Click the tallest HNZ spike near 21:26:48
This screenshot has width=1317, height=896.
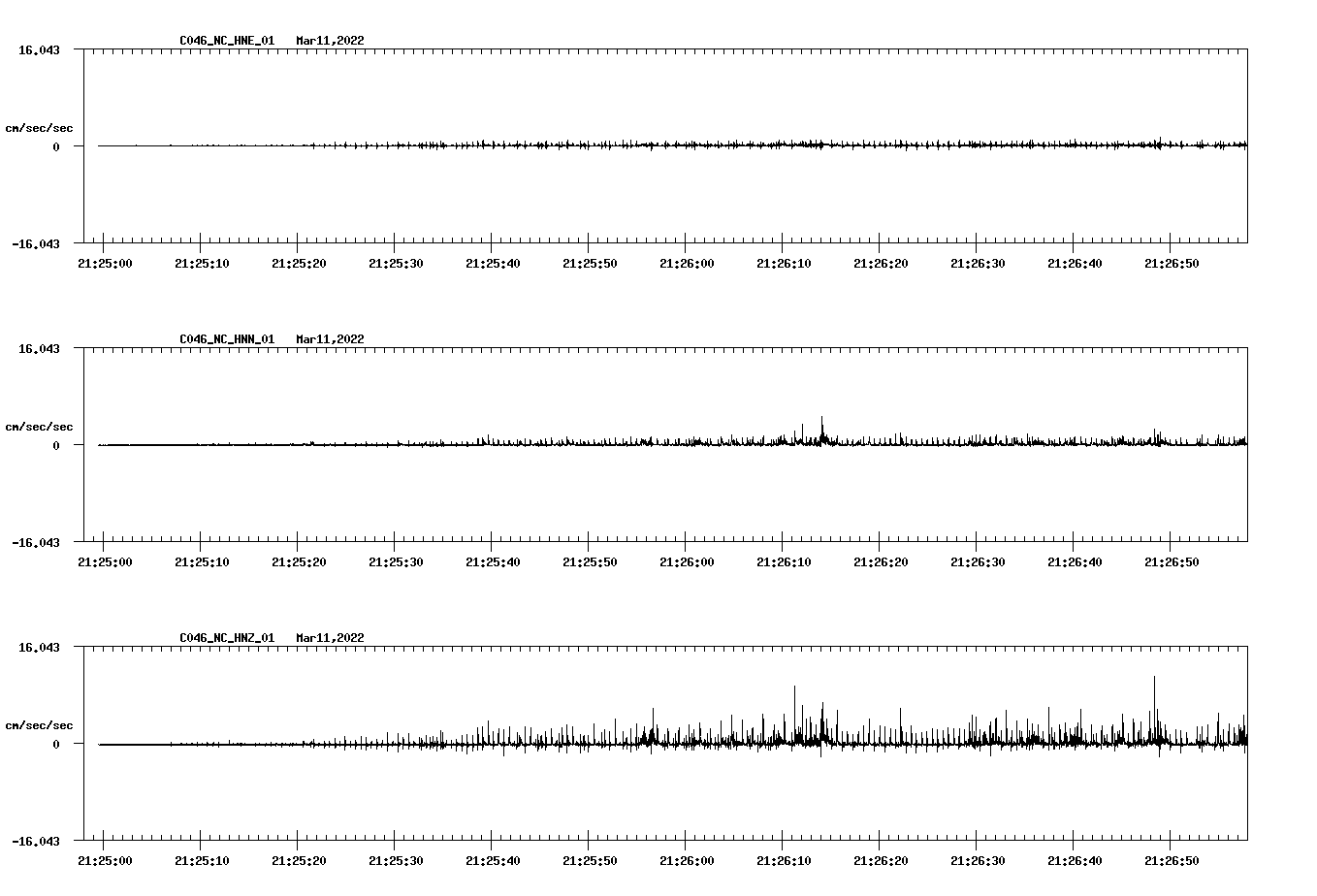click(1154, 708)
